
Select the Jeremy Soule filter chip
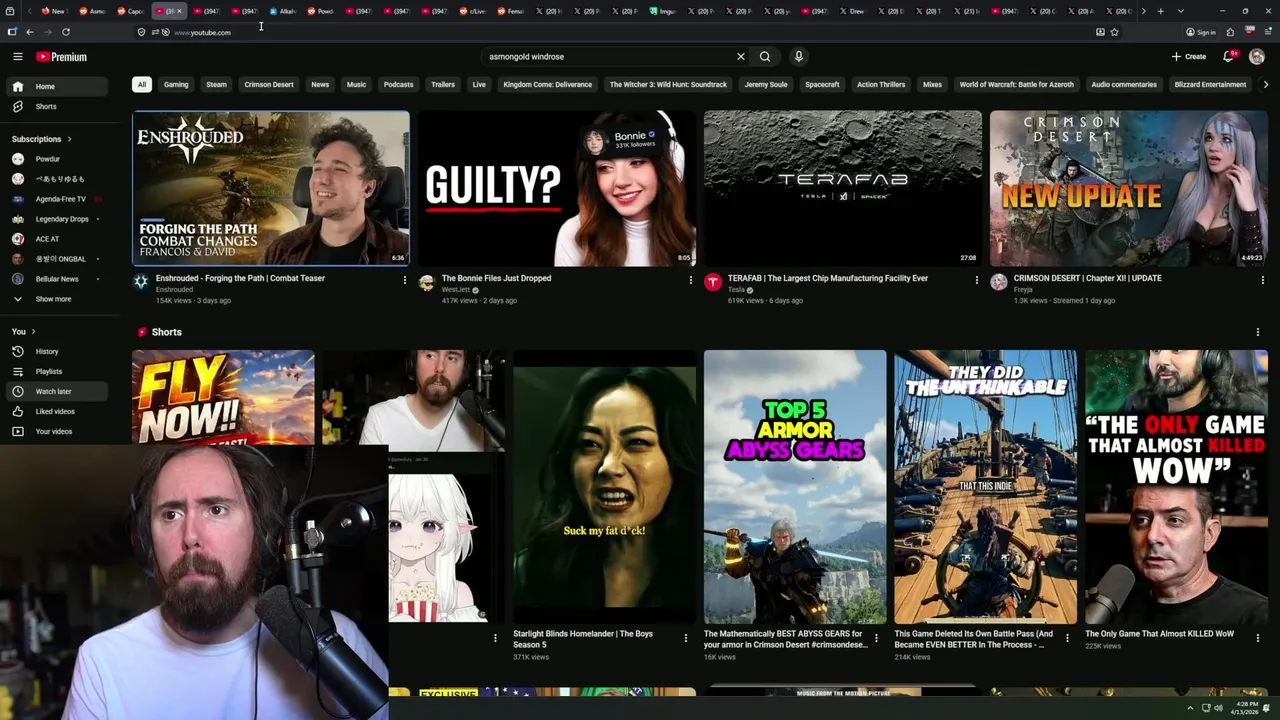click(766, 85)
